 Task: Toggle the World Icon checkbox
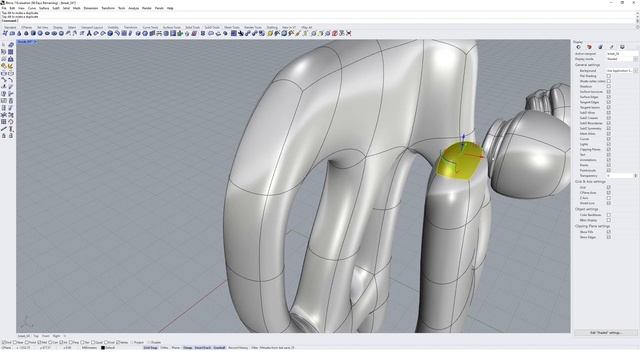point(609,203)
